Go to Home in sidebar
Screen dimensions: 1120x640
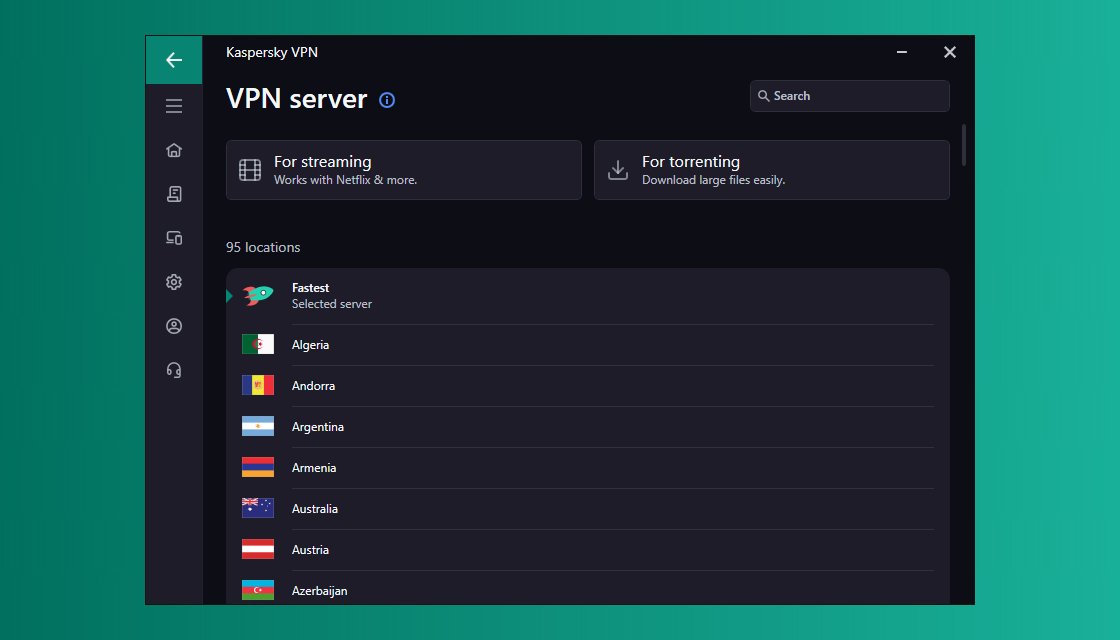coord(174,150)
